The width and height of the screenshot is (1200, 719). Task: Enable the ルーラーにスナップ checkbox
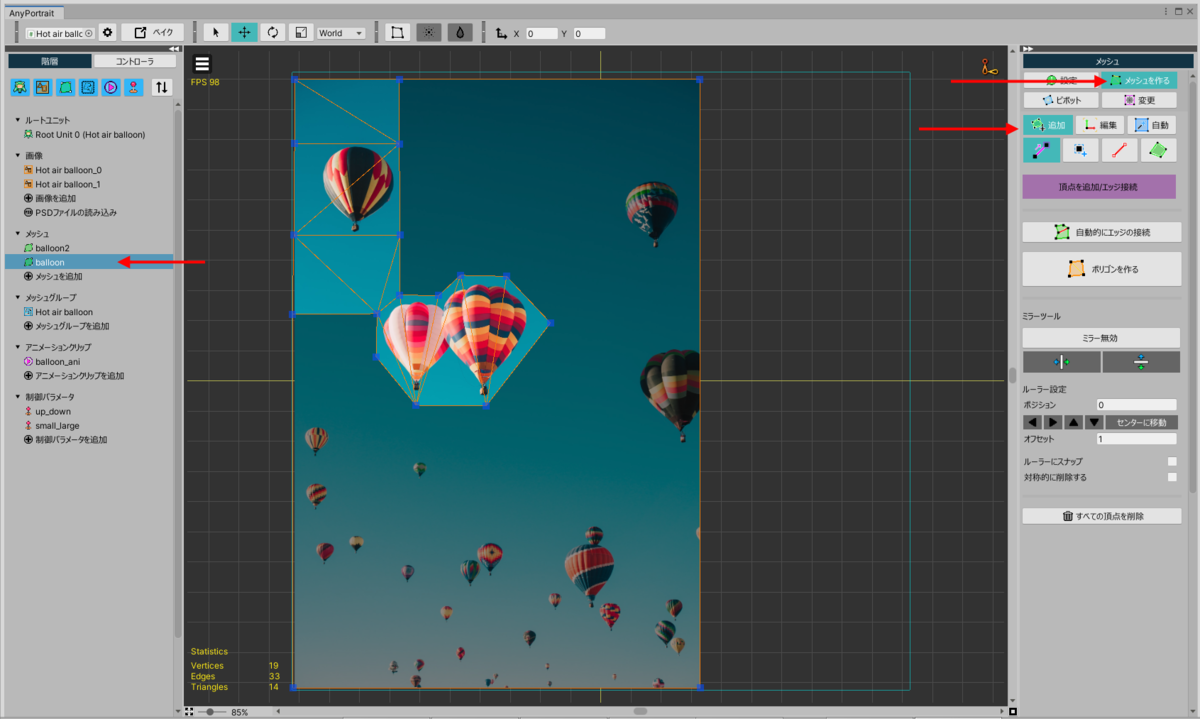(x=1171, y=461)
